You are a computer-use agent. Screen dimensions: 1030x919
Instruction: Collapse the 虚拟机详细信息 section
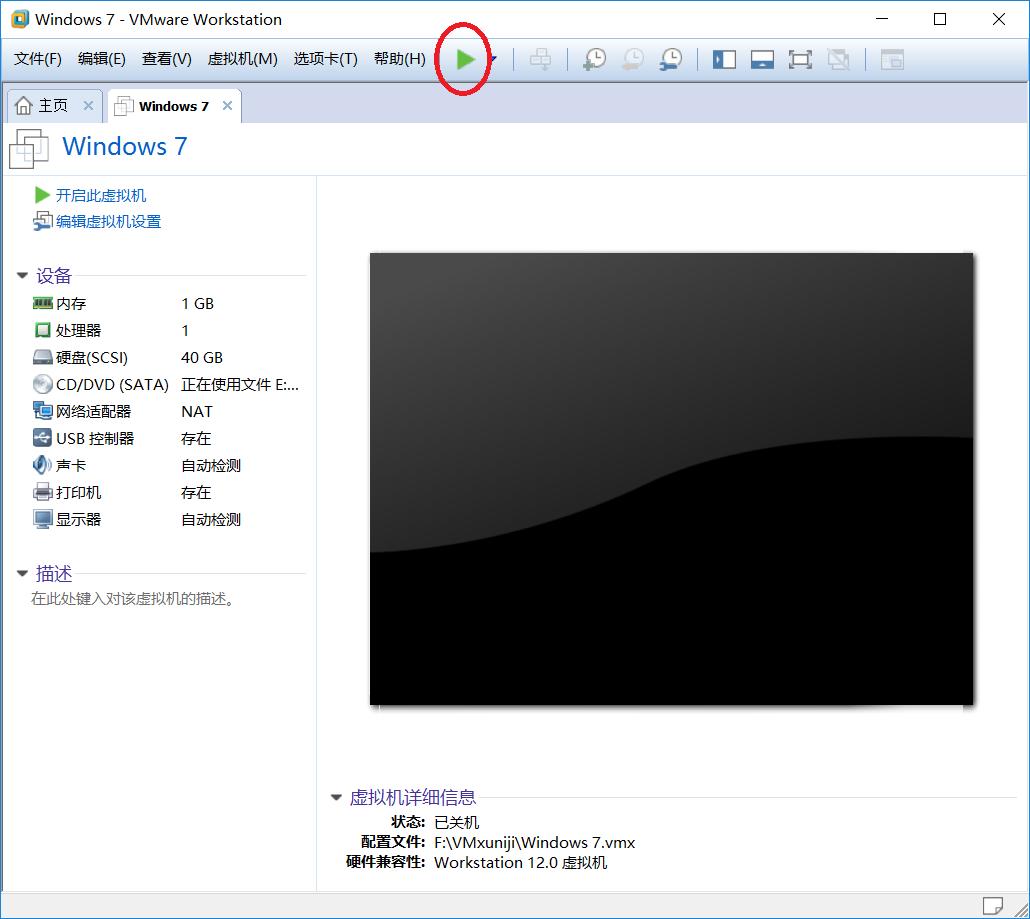click(337, 798)
